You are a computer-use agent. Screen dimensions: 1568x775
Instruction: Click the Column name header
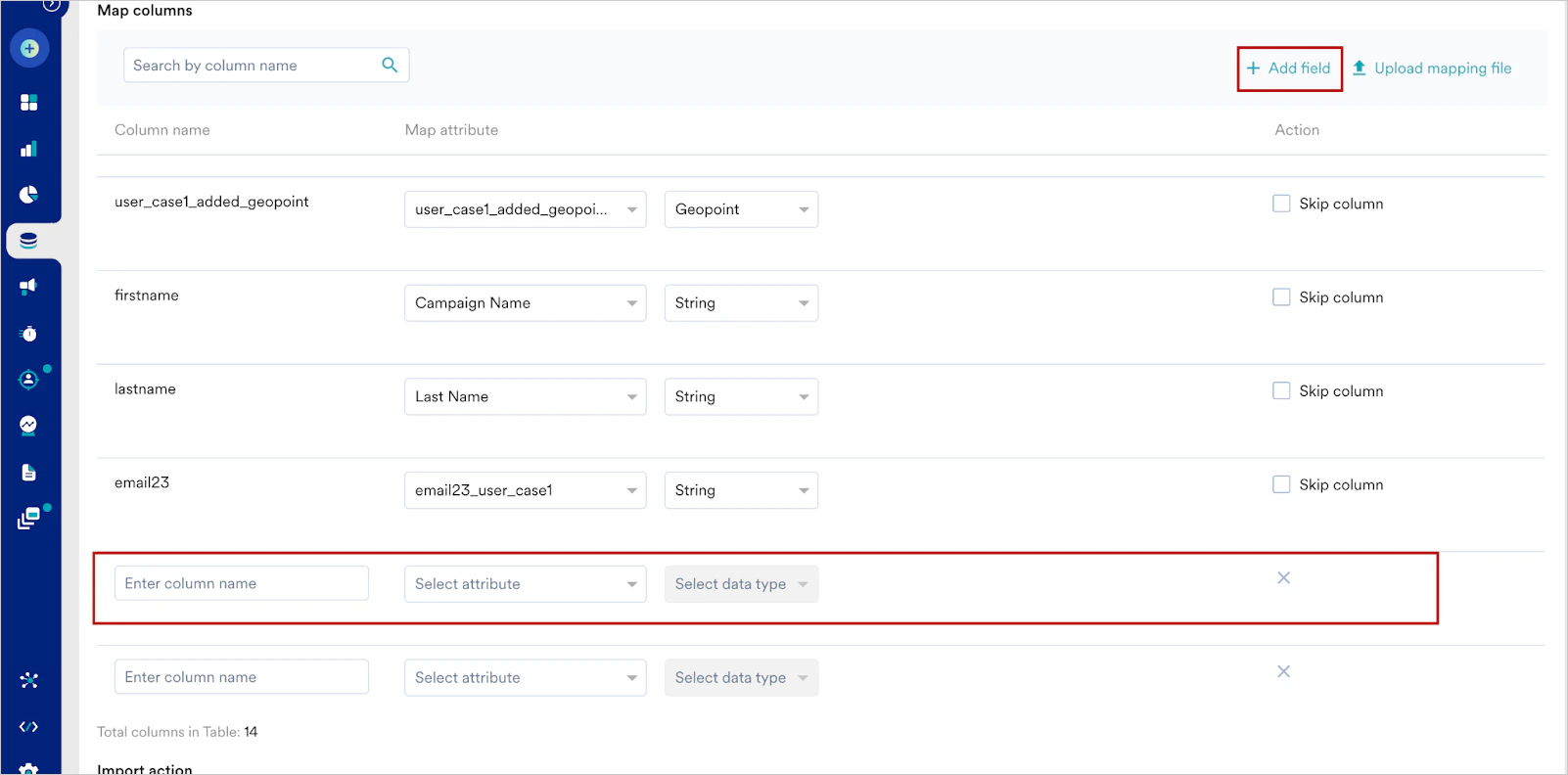click(162, 130)
